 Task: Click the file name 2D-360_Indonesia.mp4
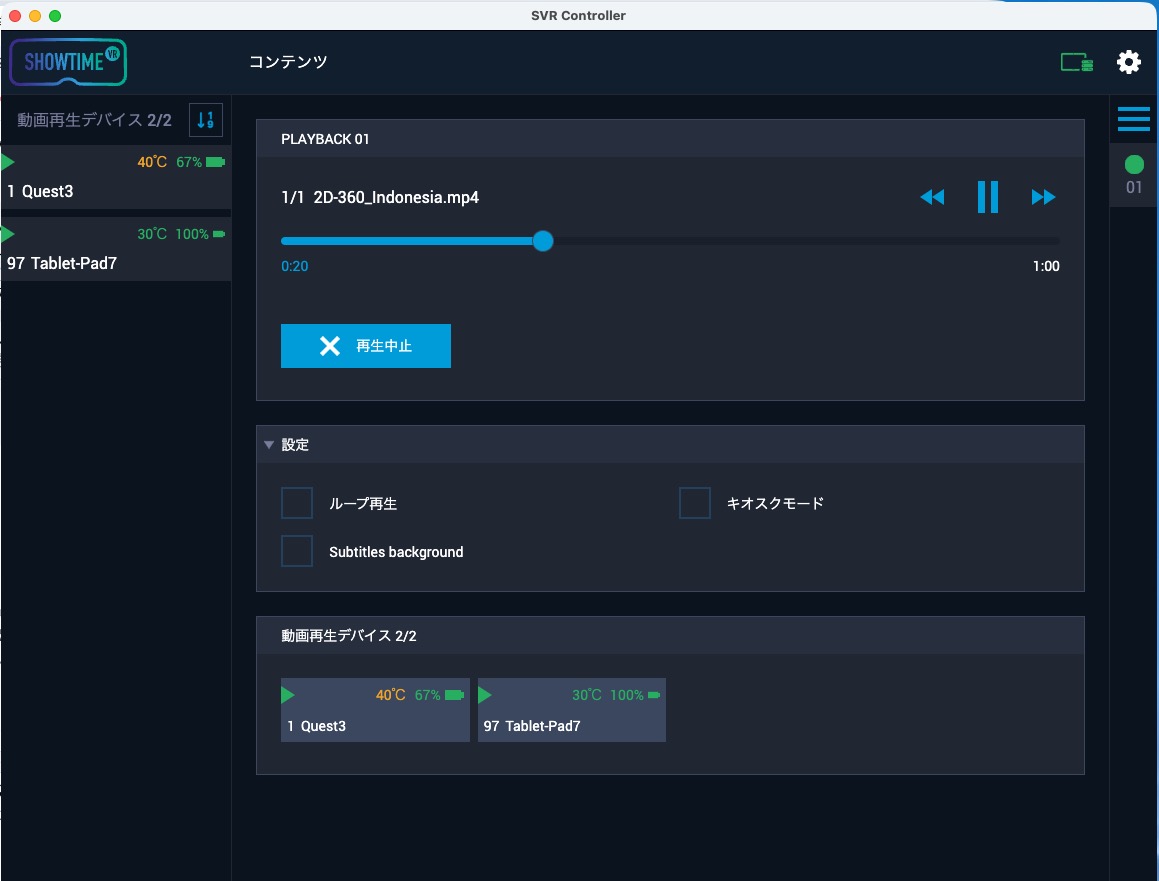[x=396, y=197]
